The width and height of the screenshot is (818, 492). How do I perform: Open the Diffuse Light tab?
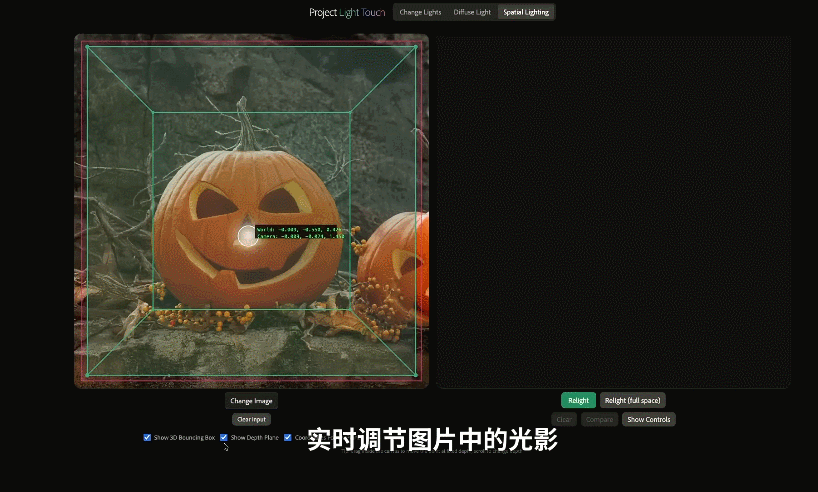(472, 12)
